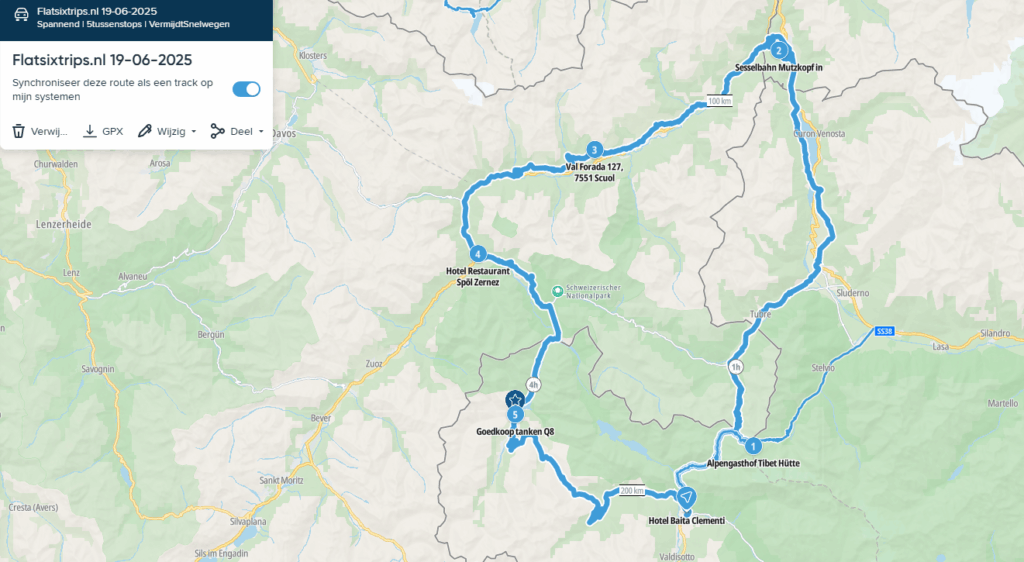
Task: Expand the Deel share dropdown
Action: point(237,131)
